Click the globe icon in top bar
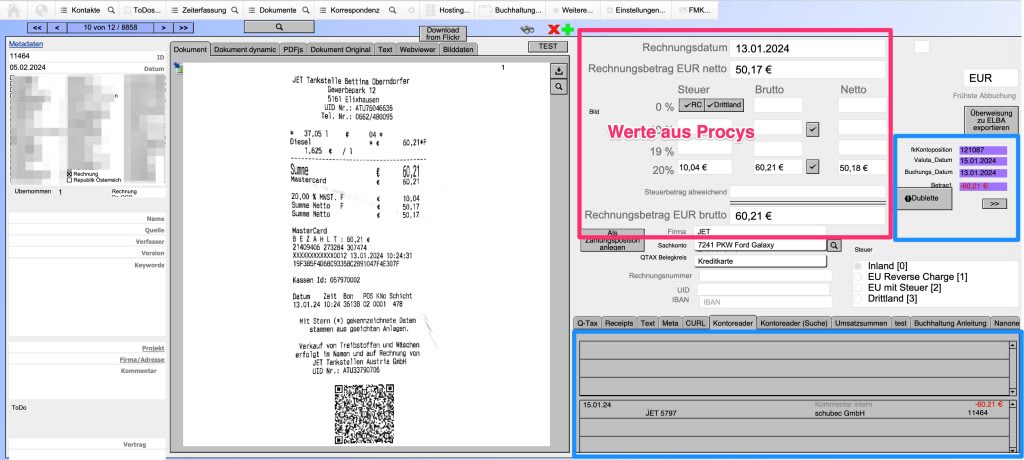The image size is (1024, 460). click(40, 10)
